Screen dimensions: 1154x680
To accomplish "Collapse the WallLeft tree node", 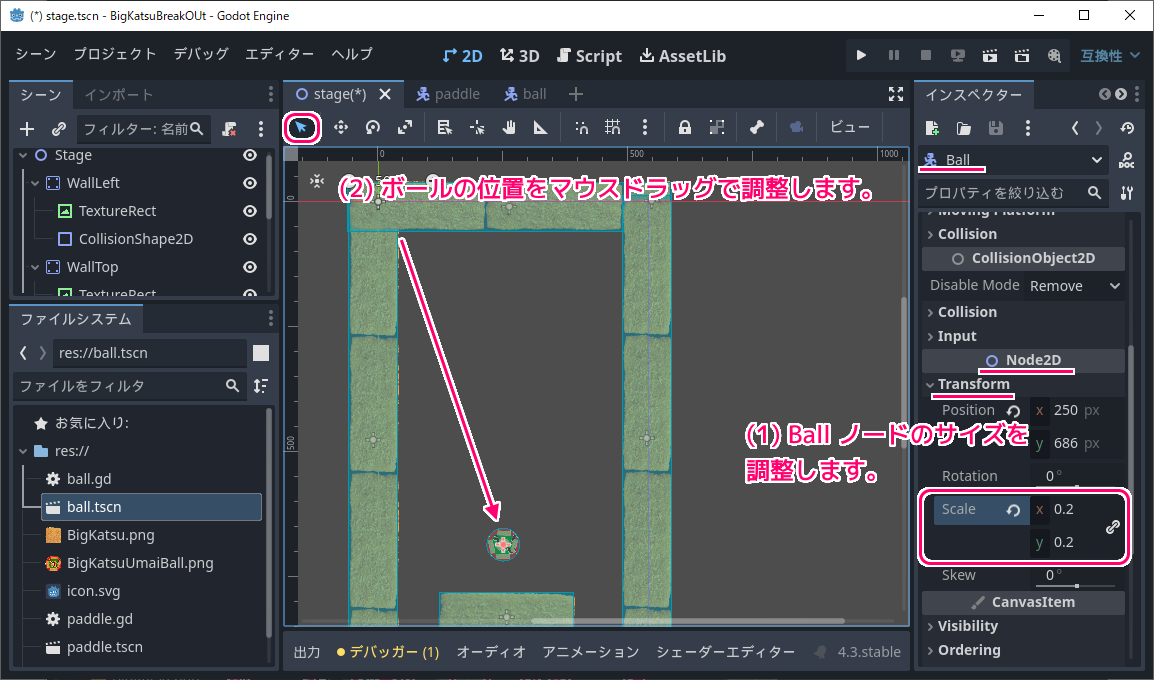I will tap(35, 183).
